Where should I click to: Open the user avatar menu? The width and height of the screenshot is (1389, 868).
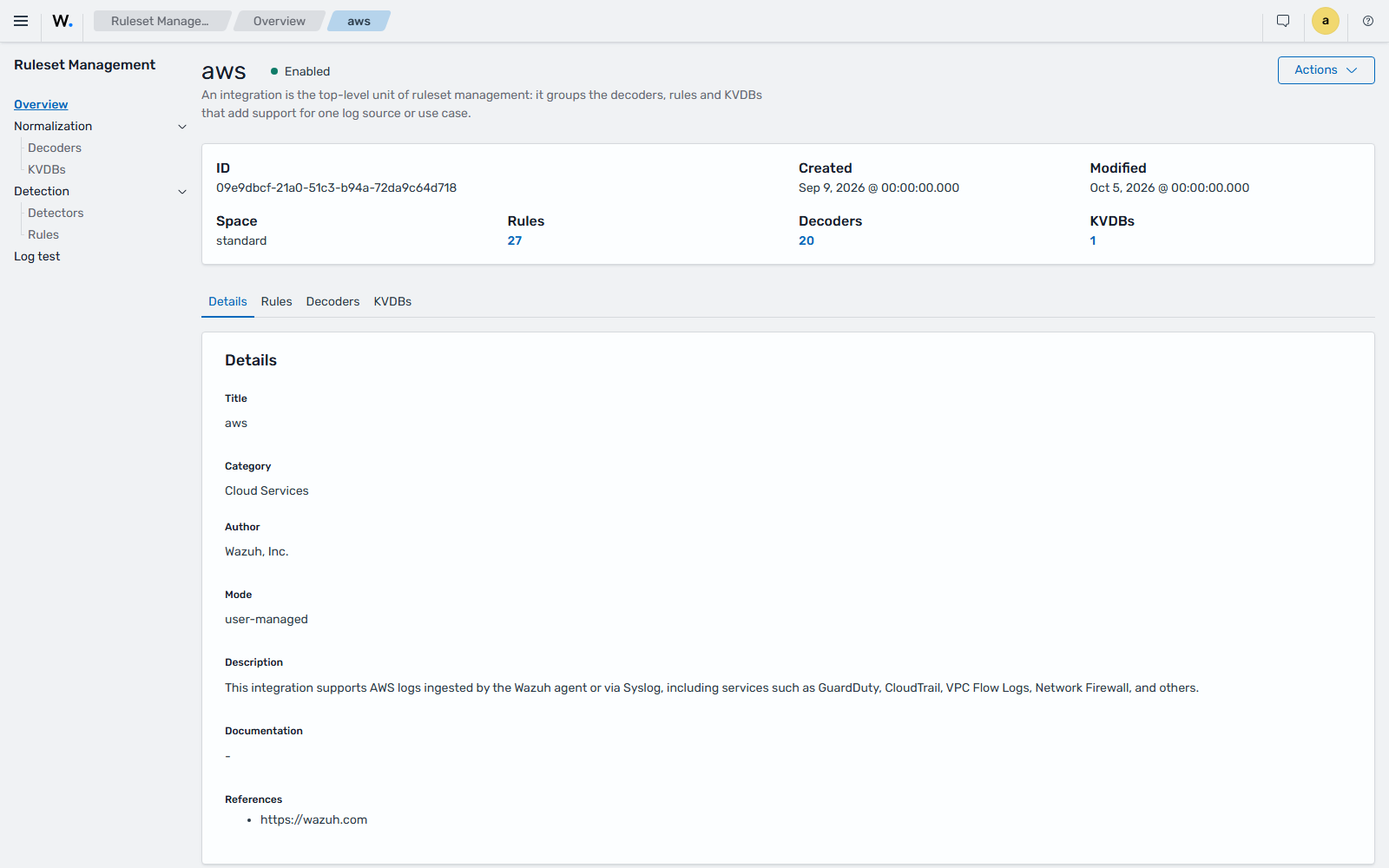pos(1326,21)
